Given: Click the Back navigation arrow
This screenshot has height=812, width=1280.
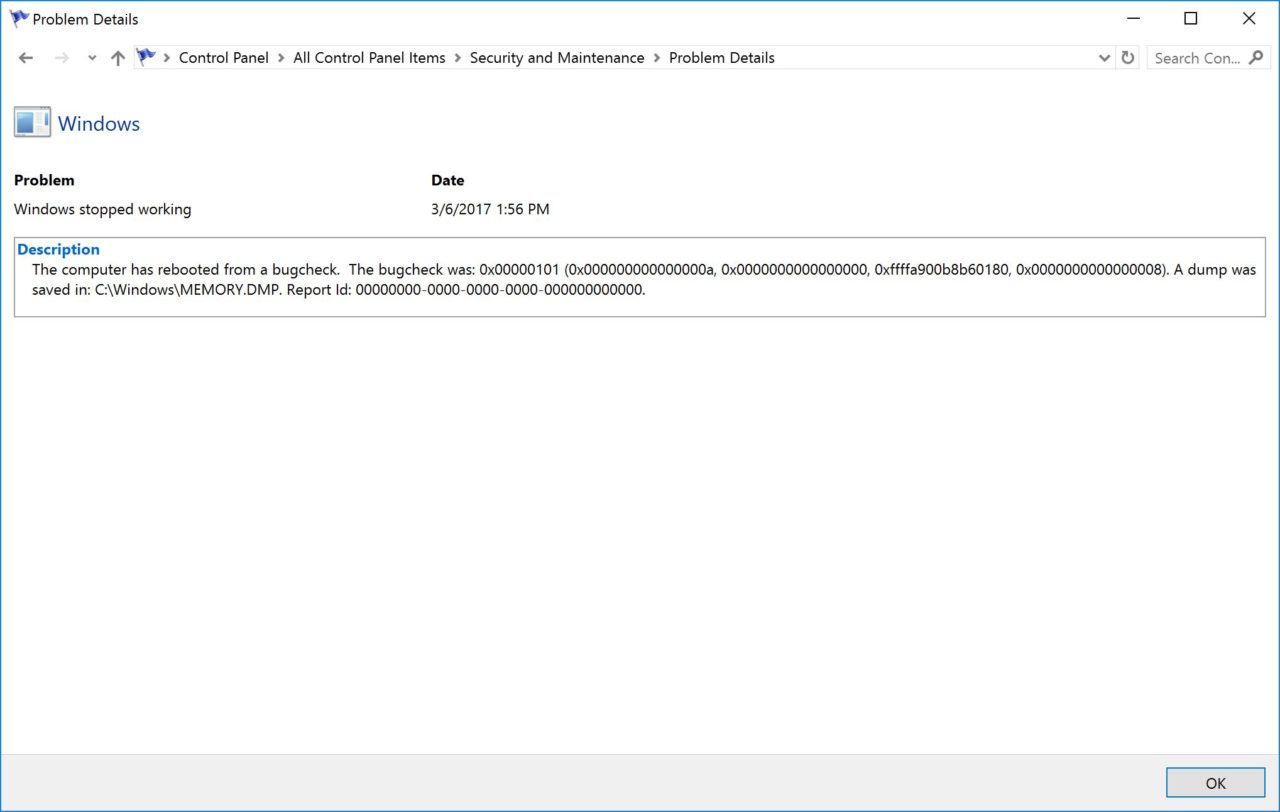Looking at the screenshot, I should [x=26, y=58].
